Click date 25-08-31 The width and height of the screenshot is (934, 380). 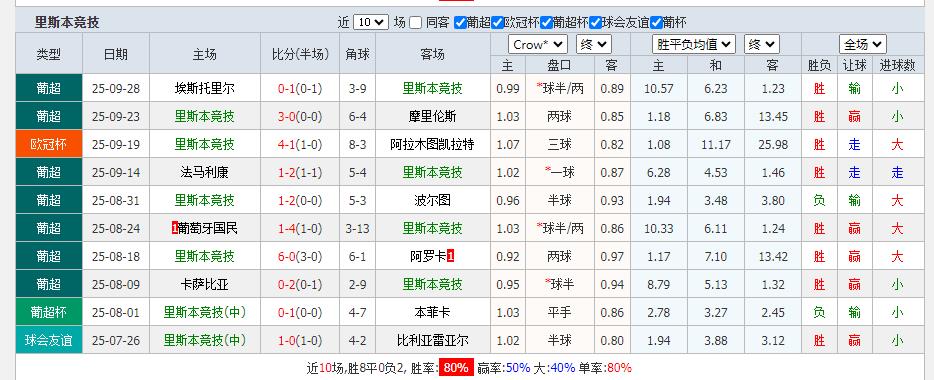(x=116, y=201)
